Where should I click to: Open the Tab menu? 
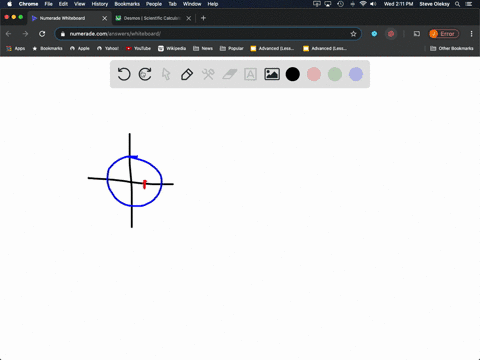pos(172,4)
